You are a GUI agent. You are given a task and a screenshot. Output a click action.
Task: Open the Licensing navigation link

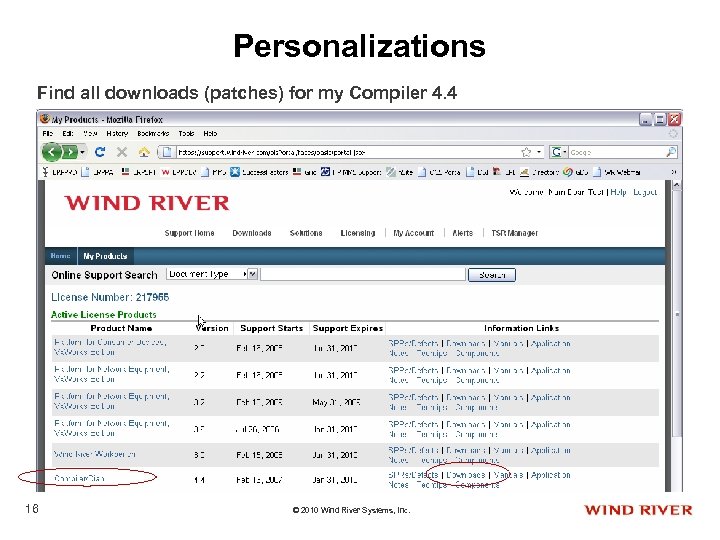tap(358, 233)
